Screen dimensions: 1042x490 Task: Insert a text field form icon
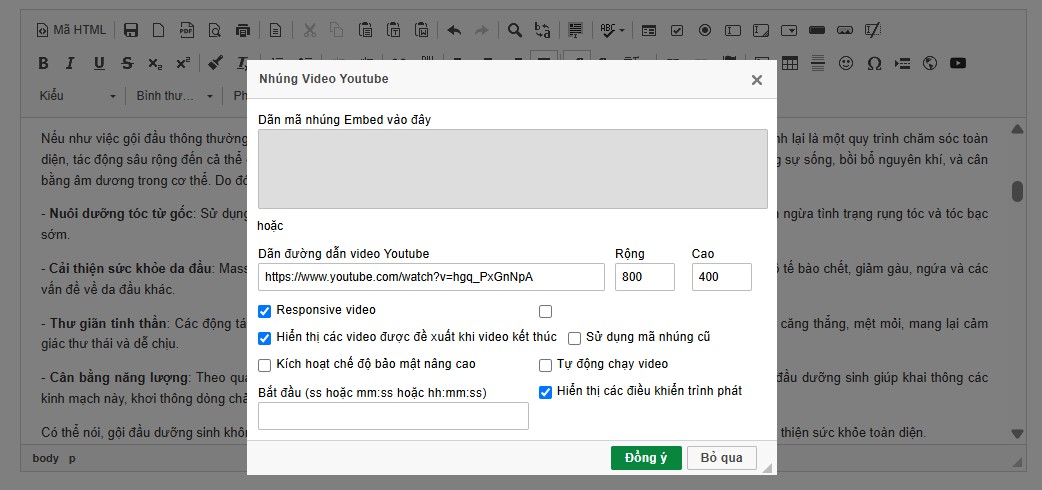point(732,30)
